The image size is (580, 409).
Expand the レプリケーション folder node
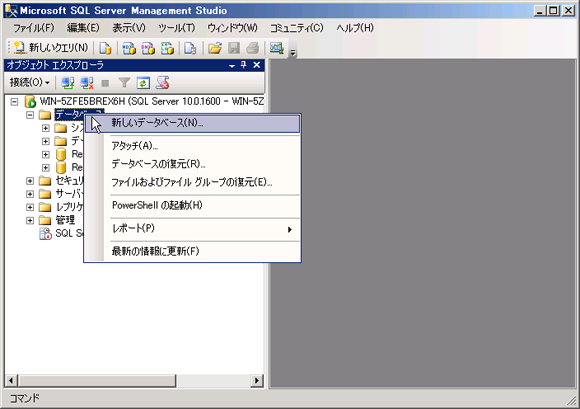point(30,207)
